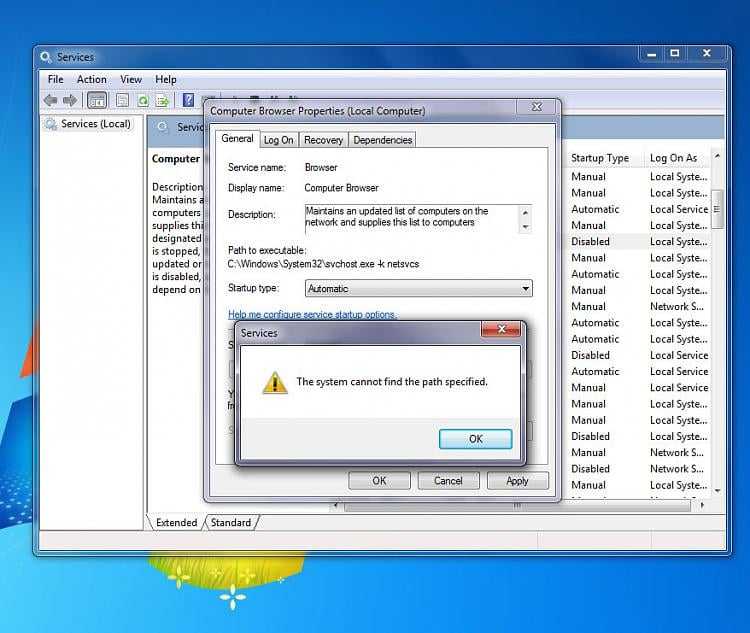Click the Apply button
Screen dimensions: 750x633
[x=517, y=481]
